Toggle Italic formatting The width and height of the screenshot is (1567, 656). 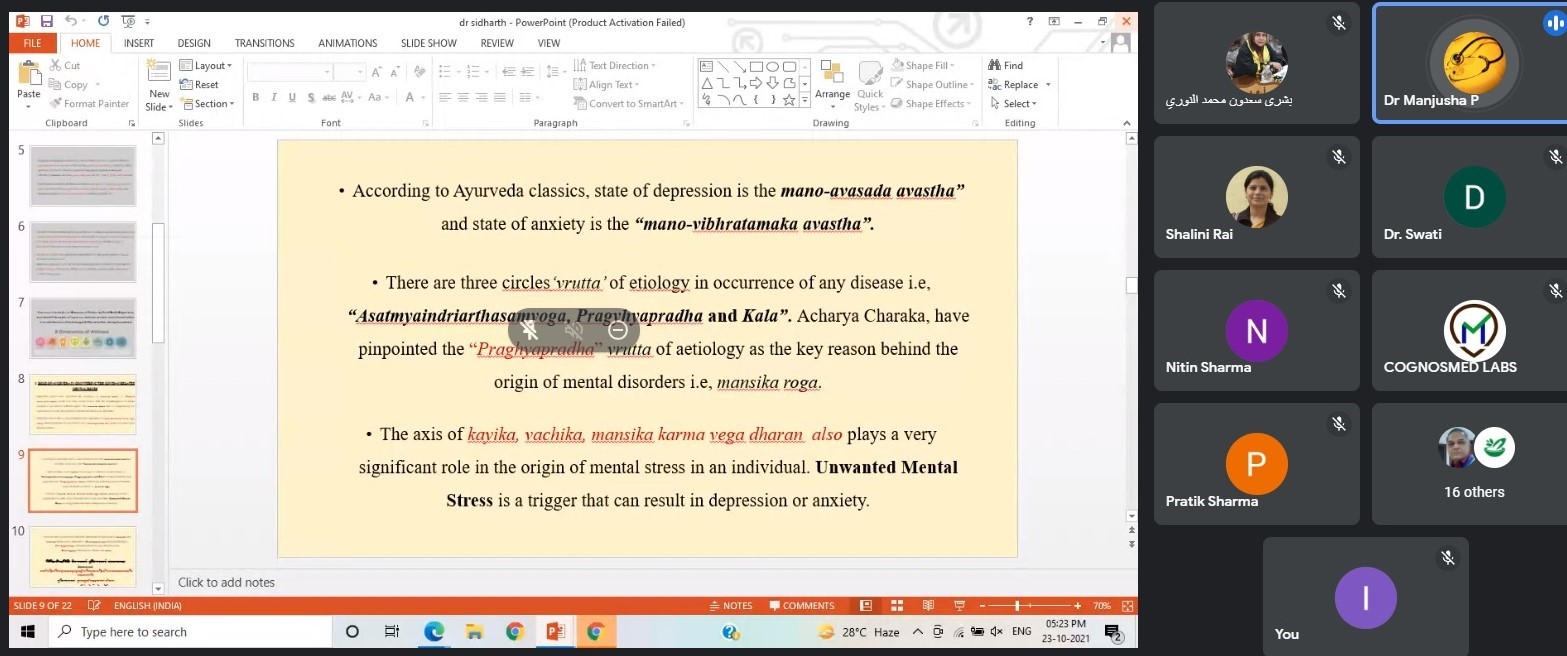(274, 97)
